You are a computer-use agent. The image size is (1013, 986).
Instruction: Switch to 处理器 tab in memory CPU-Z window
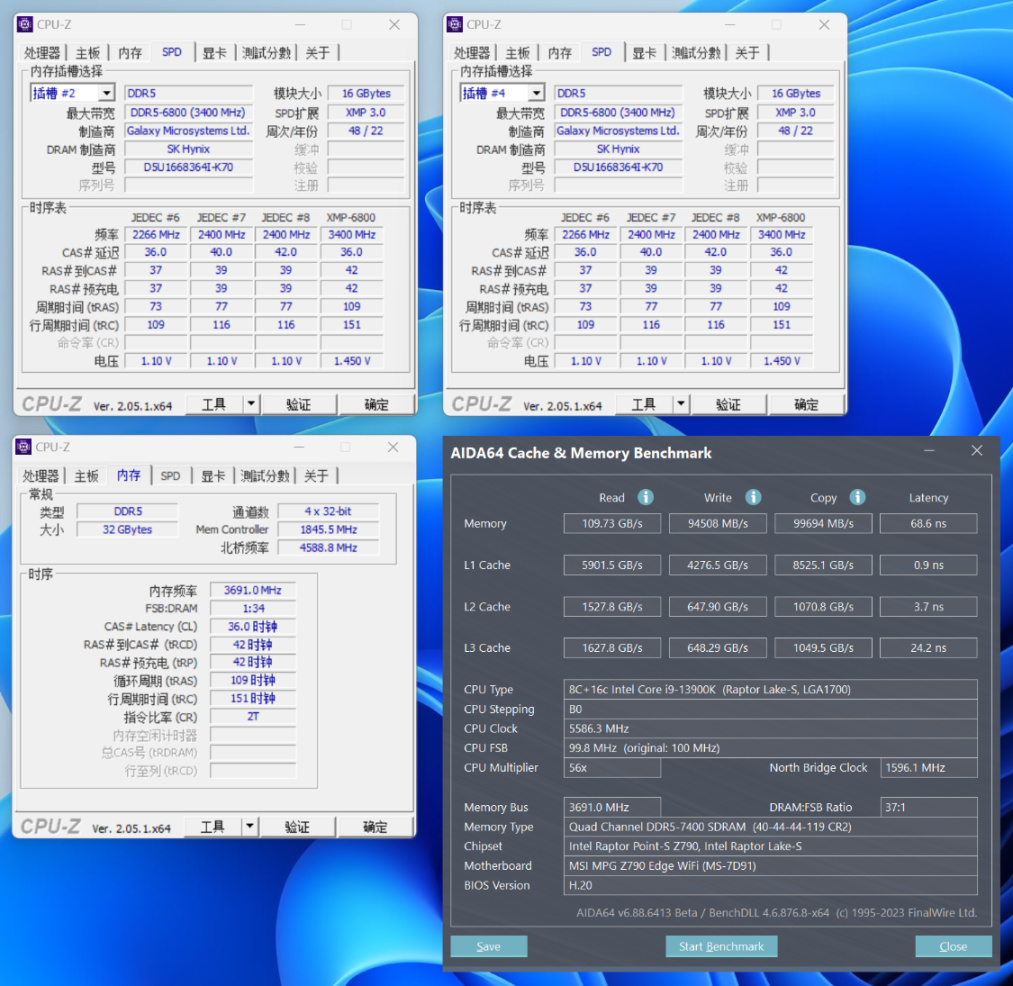(41, 476)
